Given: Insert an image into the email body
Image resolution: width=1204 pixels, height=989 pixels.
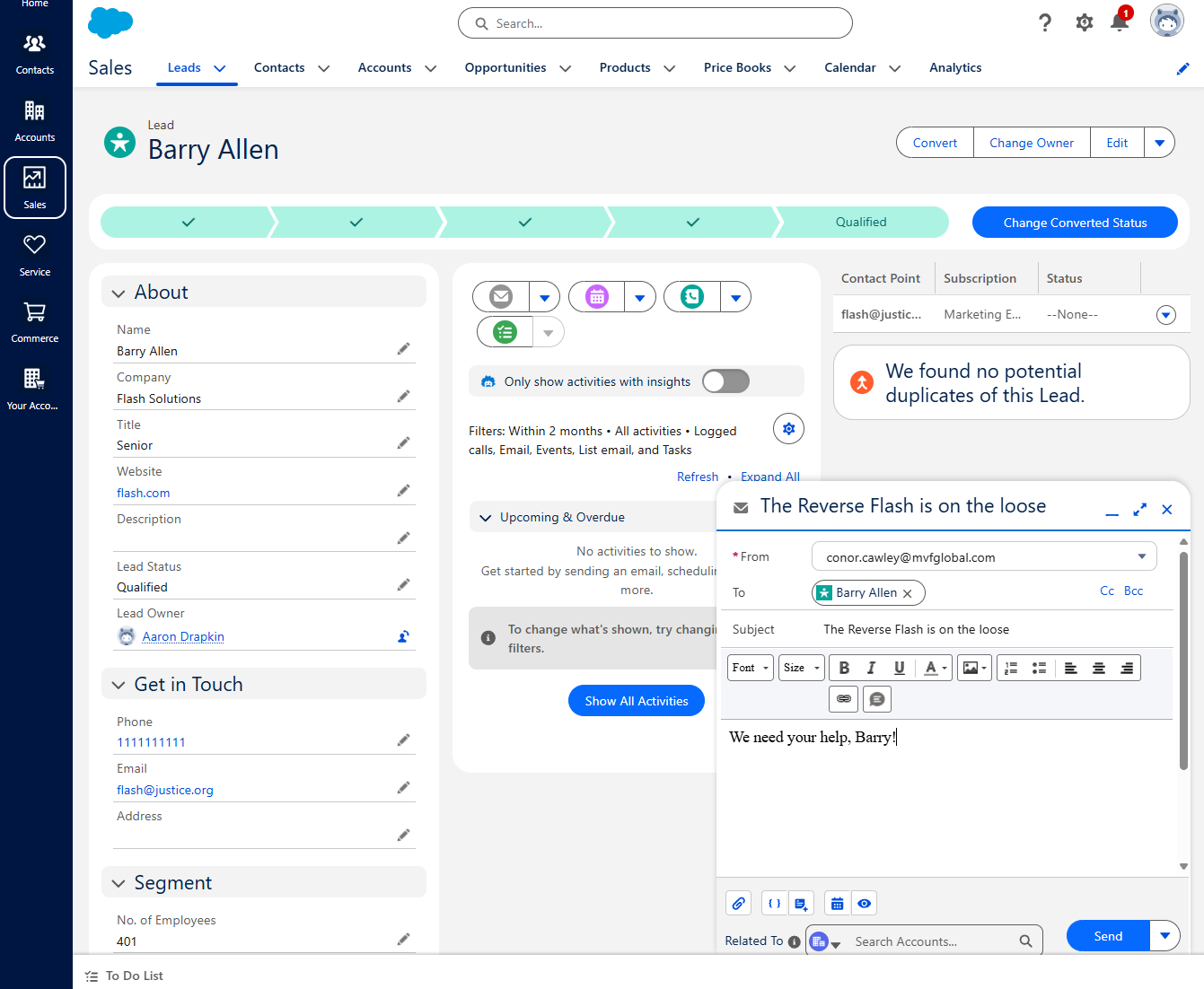Looking at the screenshot, I should click(970, 667).
